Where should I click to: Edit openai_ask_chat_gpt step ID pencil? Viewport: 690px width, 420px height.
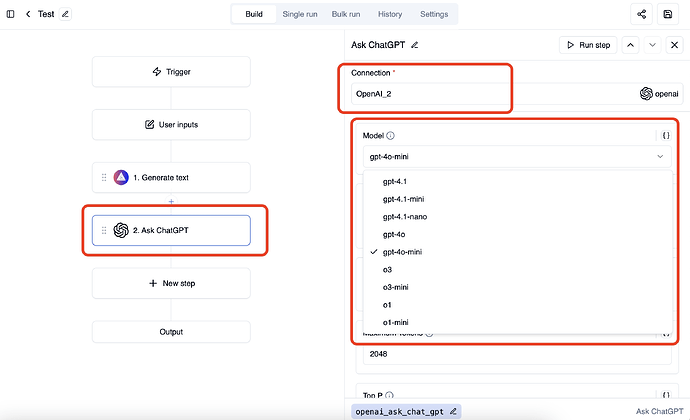point(453,412)
